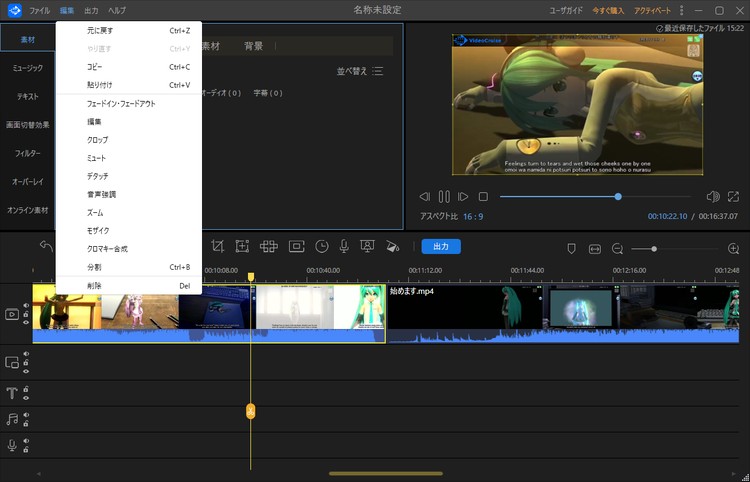Stop playback with the square button
The image size is (750, 482).
pyautogui.click(x=483, y=197)
